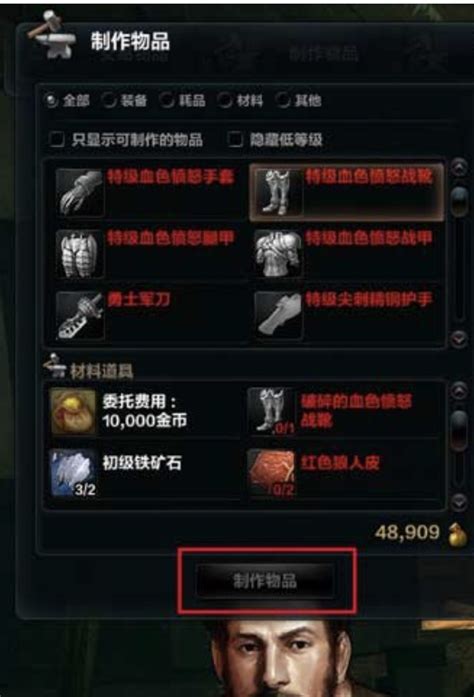Select the 勇士军刀 sword icon

click(x=80, y=316)
